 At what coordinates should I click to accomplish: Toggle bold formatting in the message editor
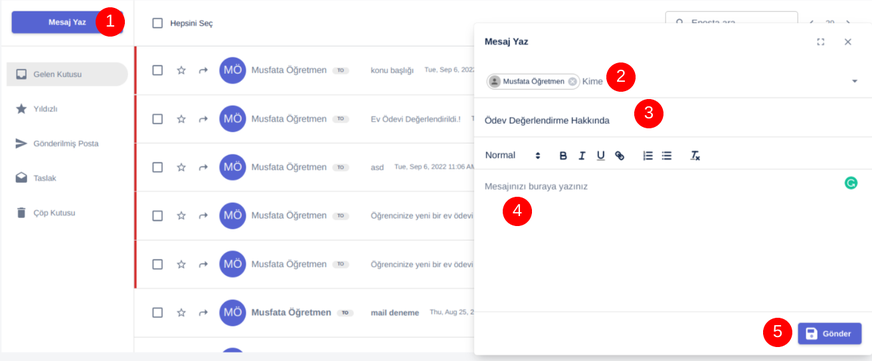pos(563,156)
